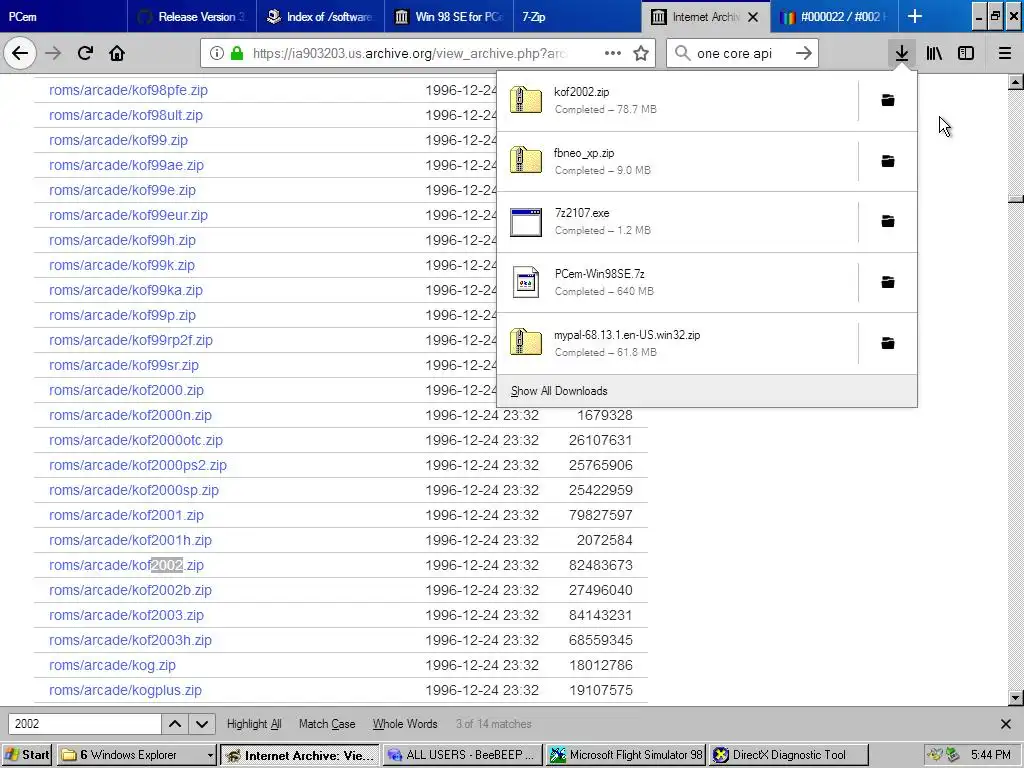Toggle the downloads panel button

point(902,53)
